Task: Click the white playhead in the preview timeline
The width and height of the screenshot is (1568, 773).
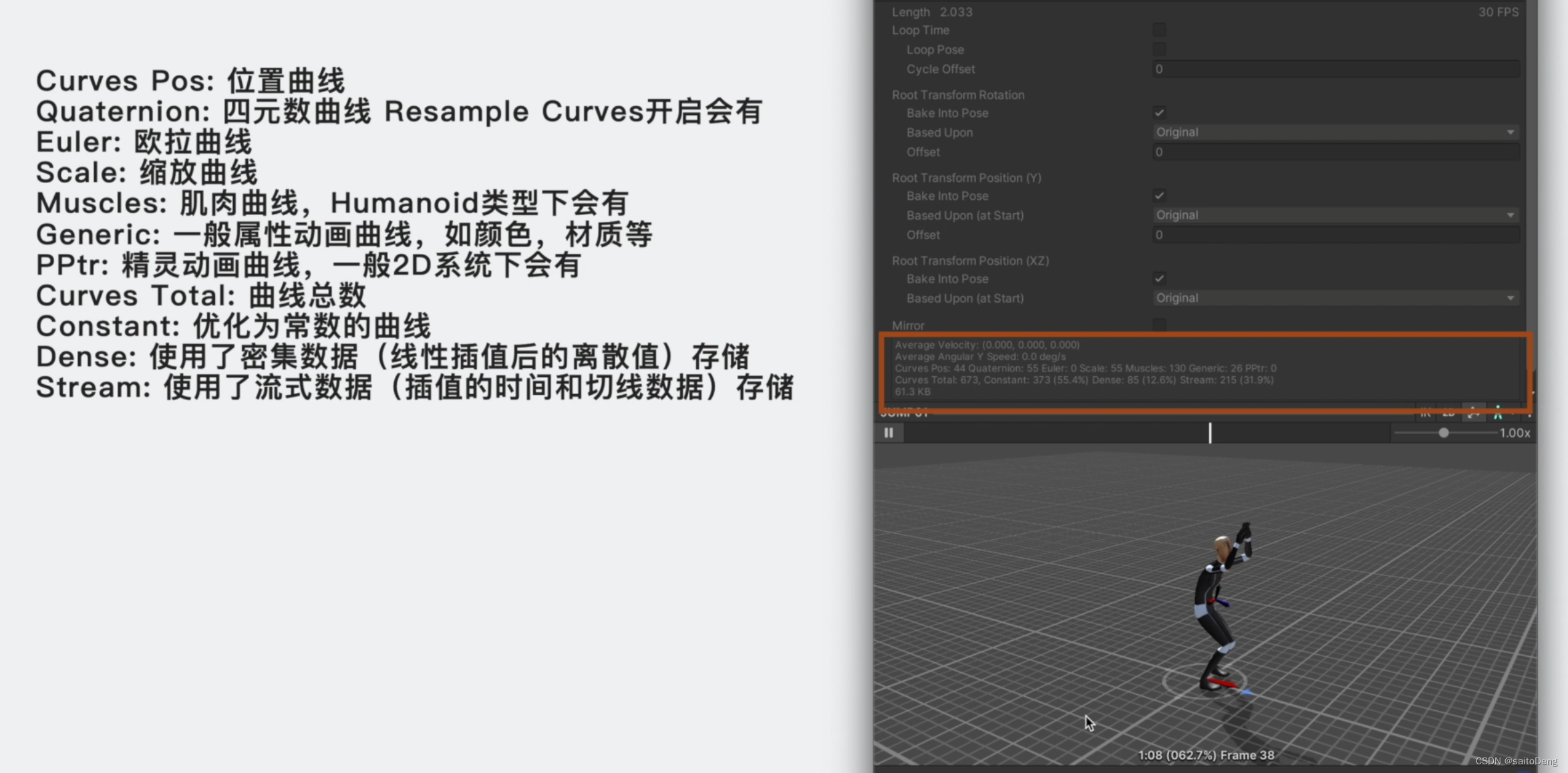Action: click(1210, 433)
